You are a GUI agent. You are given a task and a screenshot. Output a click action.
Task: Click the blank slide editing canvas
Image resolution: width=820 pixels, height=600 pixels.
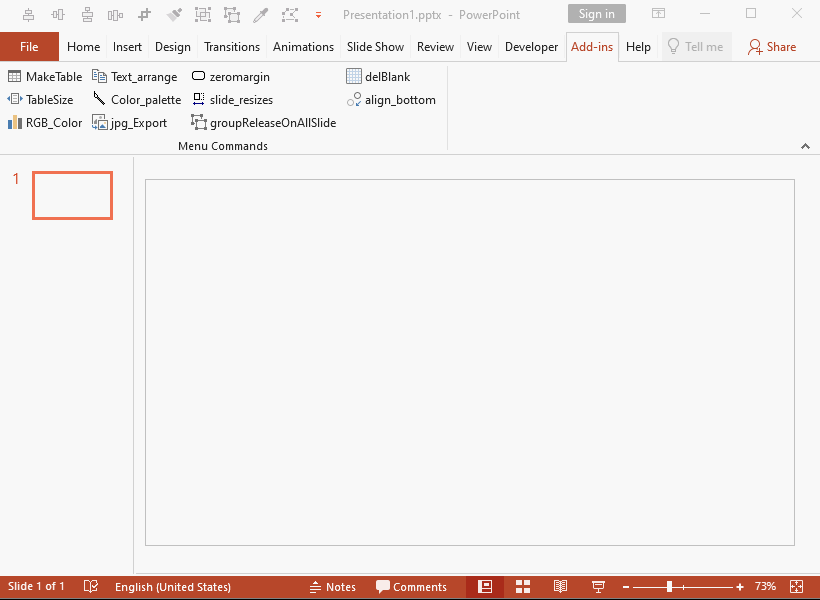470,362
